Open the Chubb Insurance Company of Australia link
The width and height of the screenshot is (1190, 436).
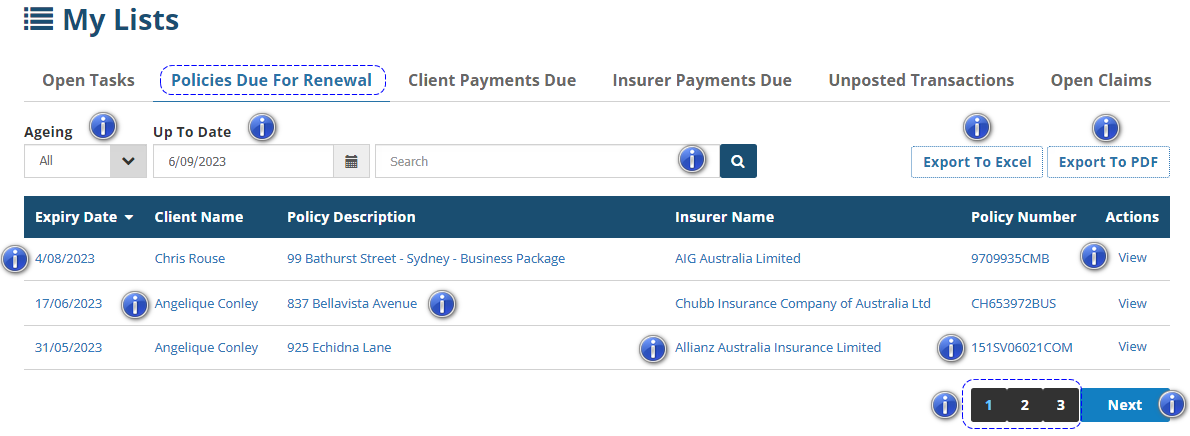point(802,304)
